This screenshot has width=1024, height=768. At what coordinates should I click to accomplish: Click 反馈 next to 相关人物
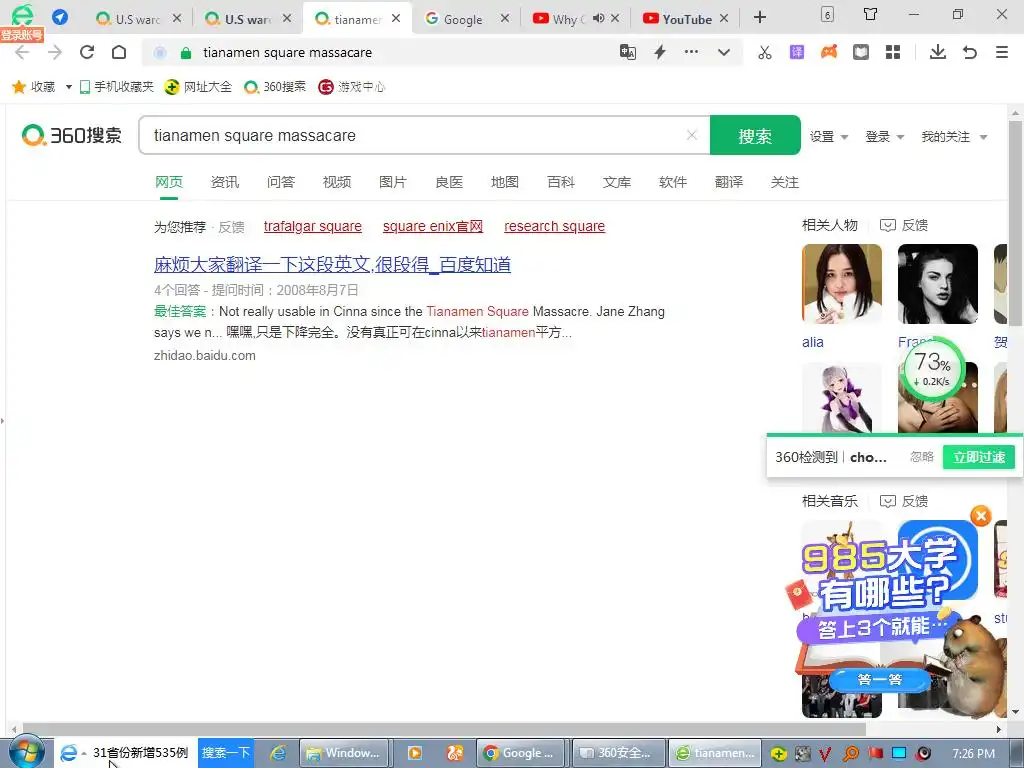(904, 225)
